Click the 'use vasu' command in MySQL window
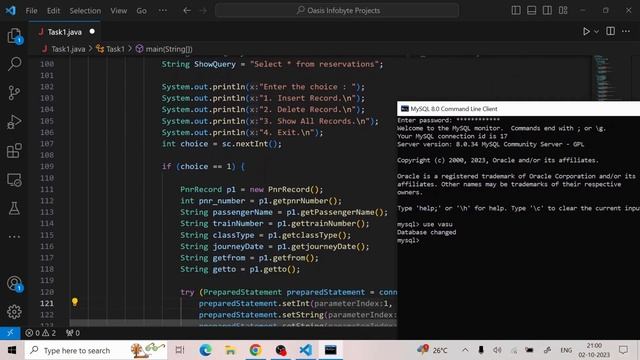This screenshot has height=360, width=640. click(437, 224)
